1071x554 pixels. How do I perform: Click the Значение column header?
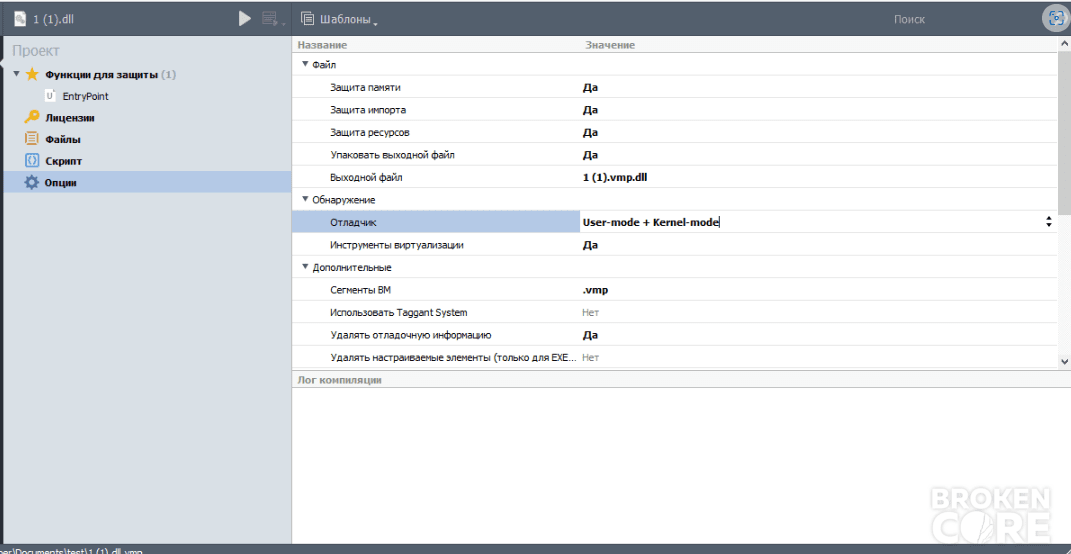610,45
